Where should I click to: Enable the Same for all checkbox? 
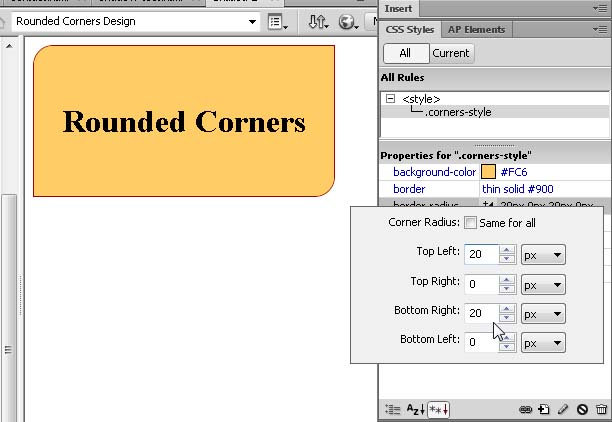point(471,223)
